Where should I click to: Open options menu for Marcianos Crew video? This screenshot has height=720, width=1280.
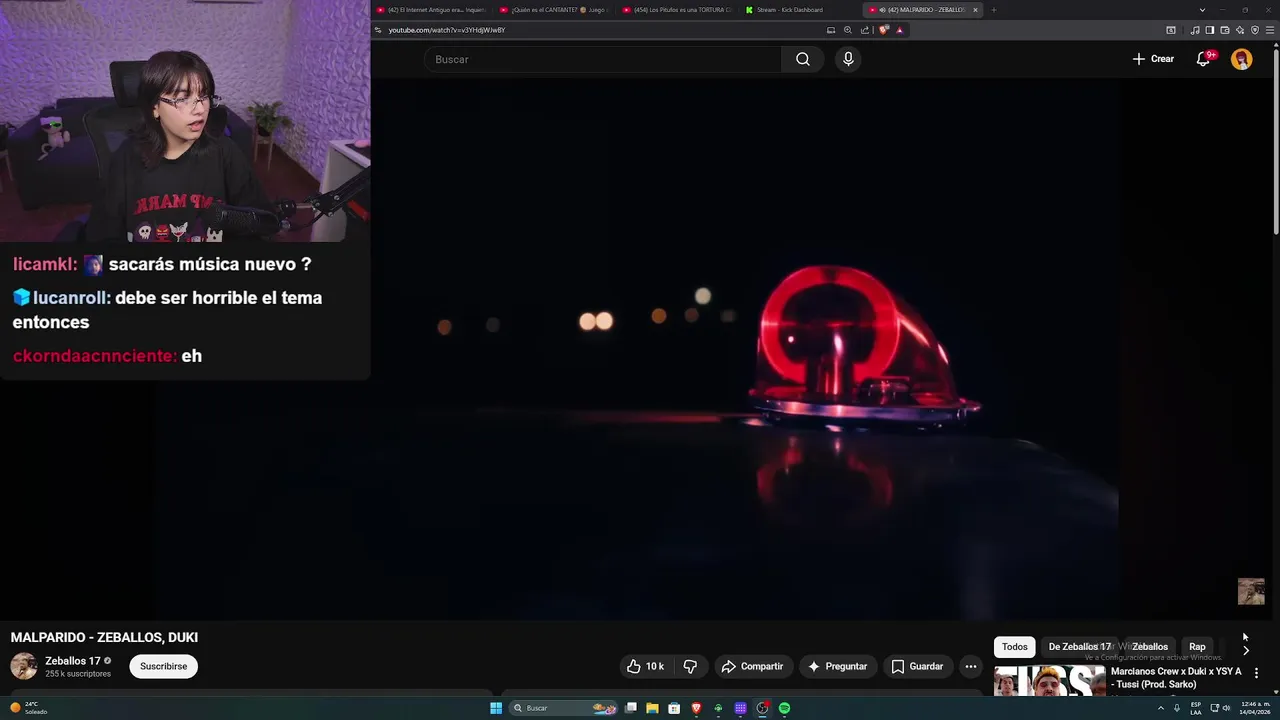[x=1256, y=673]
